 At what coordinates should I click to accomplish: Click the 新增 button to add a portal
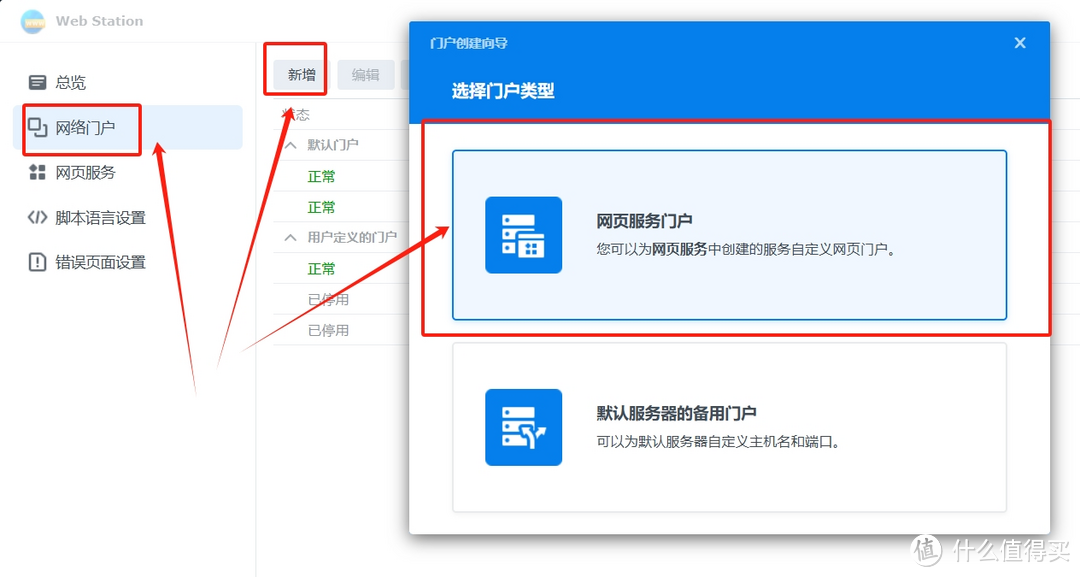[295, 72]
